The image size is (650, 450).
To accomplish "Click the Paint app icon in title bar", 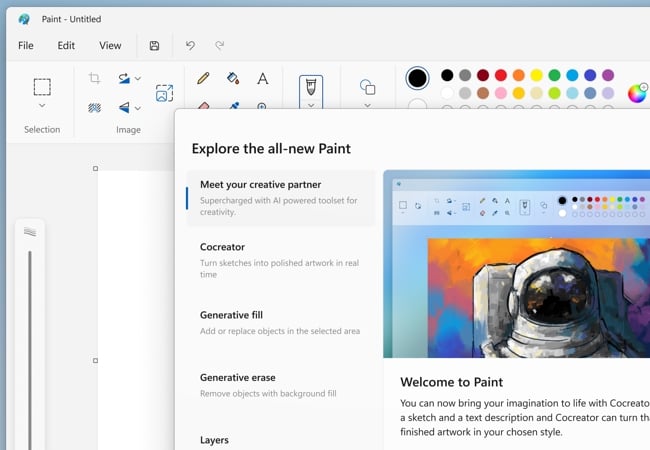I will point(24,19).
